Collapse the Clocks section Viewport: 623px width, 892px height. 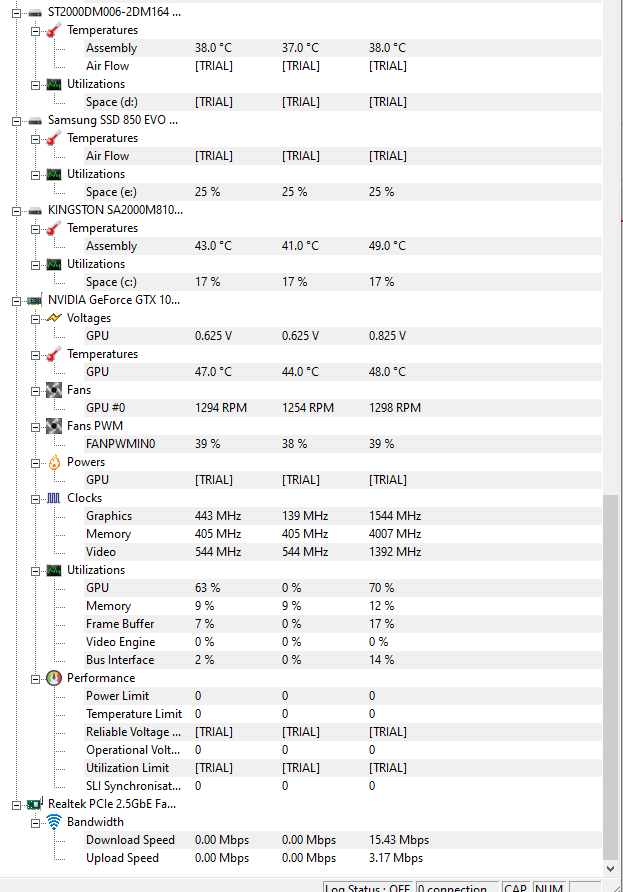[36, 498]
